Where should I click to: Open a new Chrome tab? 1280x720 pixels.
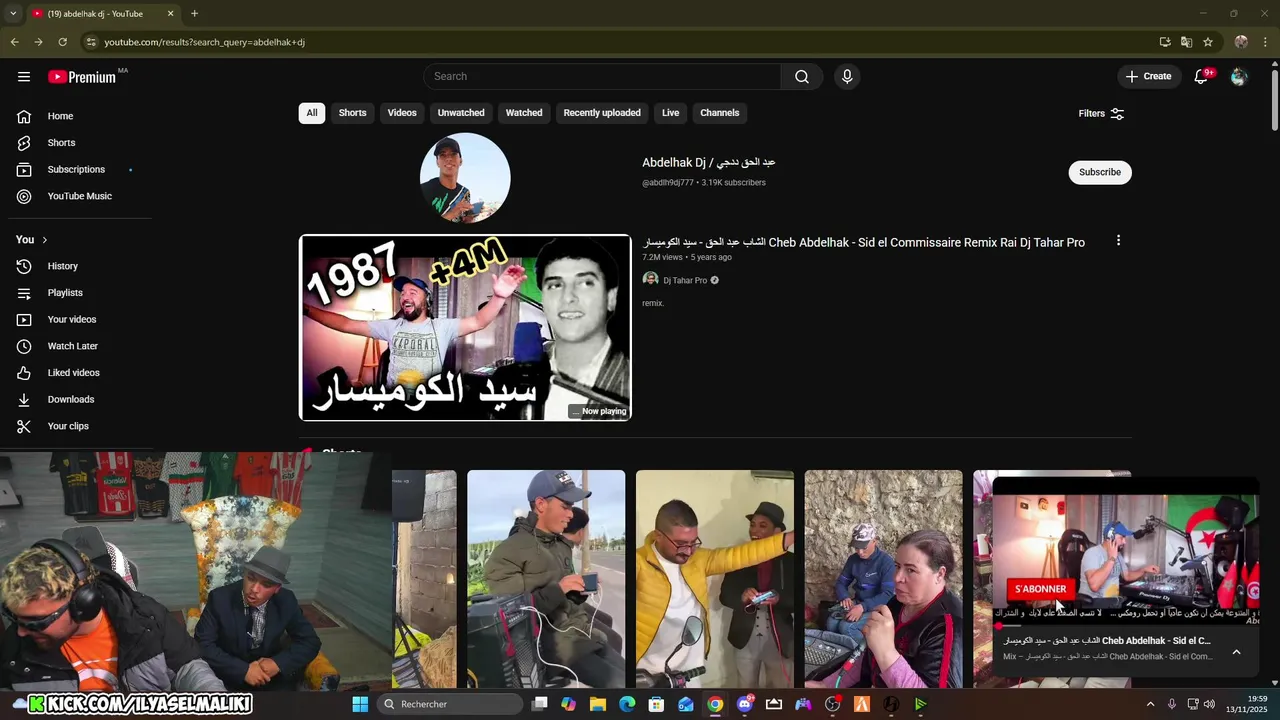tap(194, 14)
